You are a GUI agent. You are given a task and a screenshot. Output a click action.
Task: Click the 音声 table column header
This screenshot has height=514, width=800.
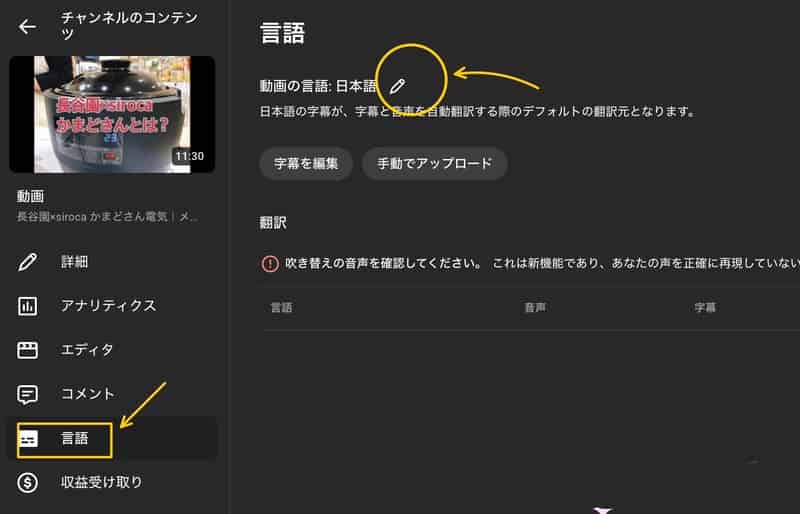coord(535,307)
